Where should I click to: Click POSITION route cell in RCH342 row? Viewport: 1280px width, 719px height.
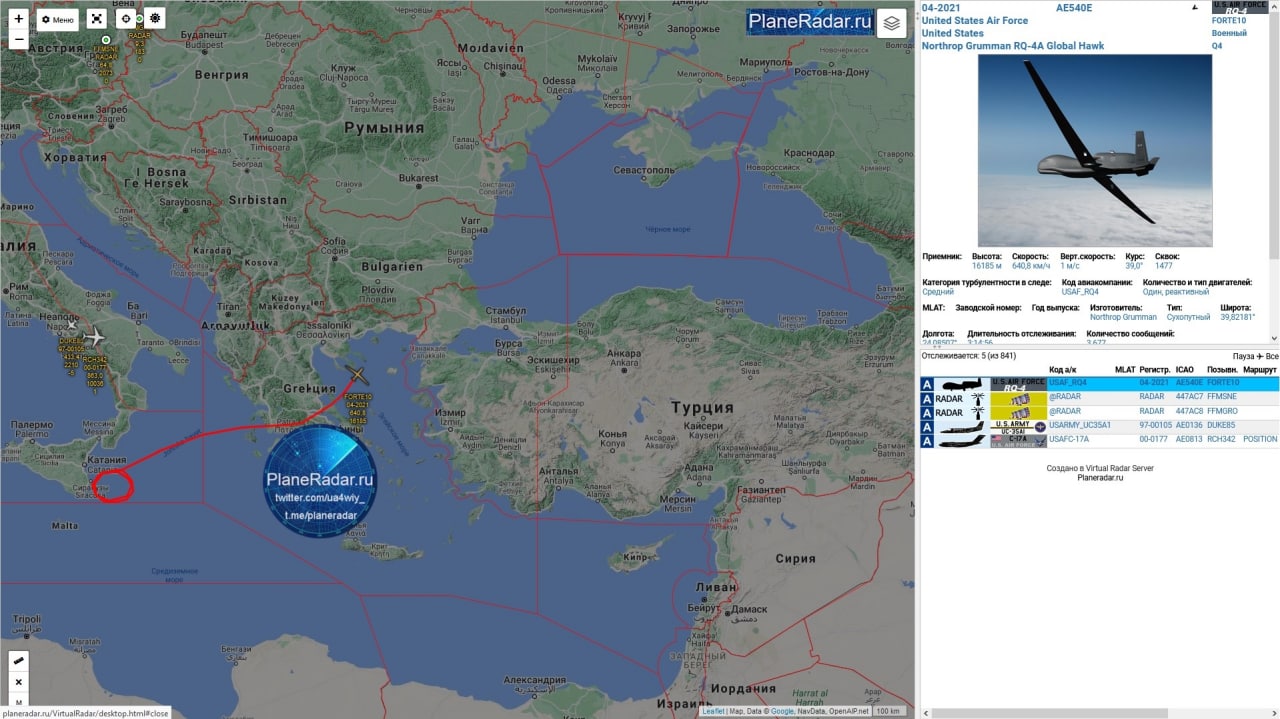(1260, 439)
